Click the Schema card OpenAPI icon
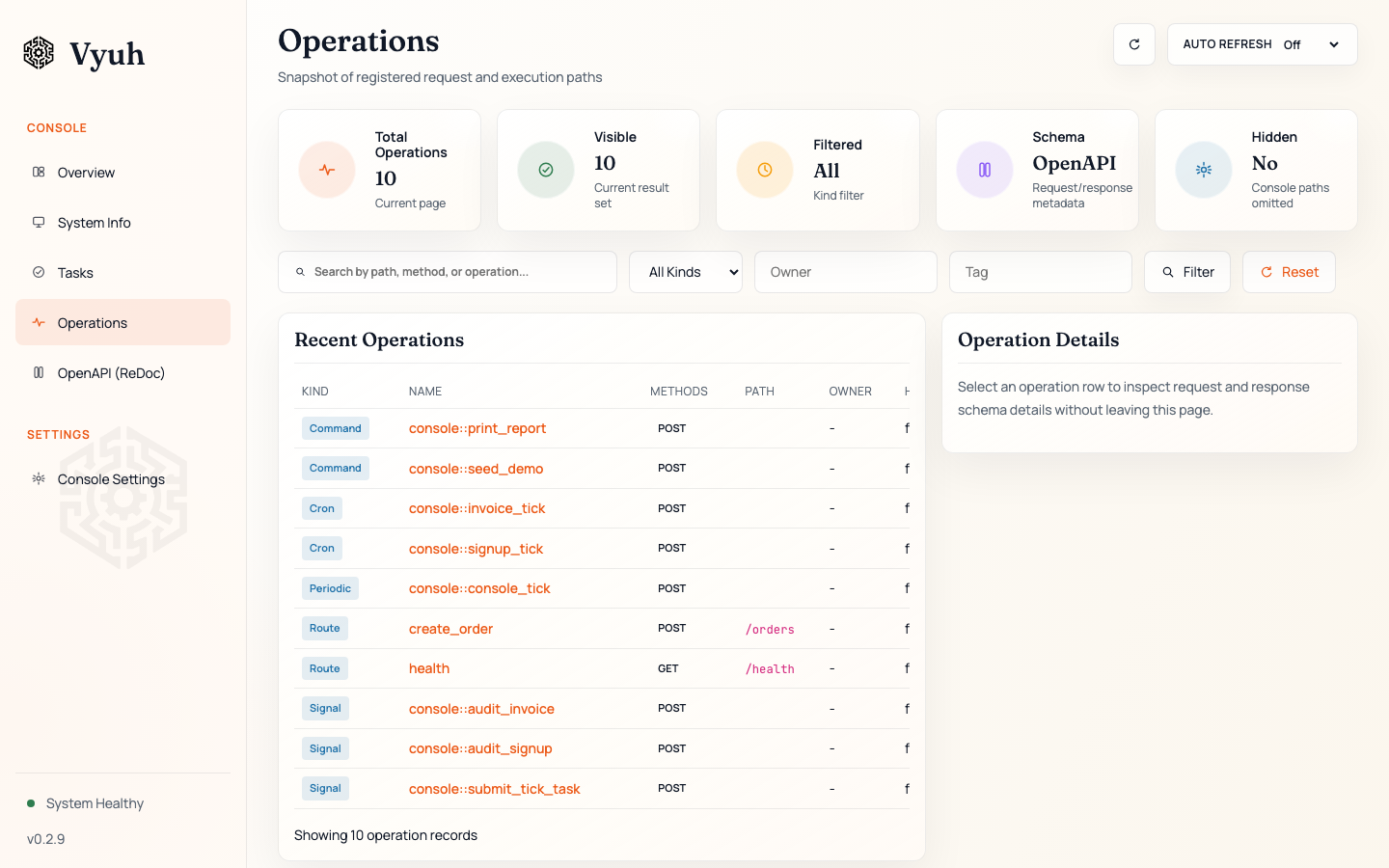The width and height of the screenshot is (1389, 868). click(x=985, y=170)
